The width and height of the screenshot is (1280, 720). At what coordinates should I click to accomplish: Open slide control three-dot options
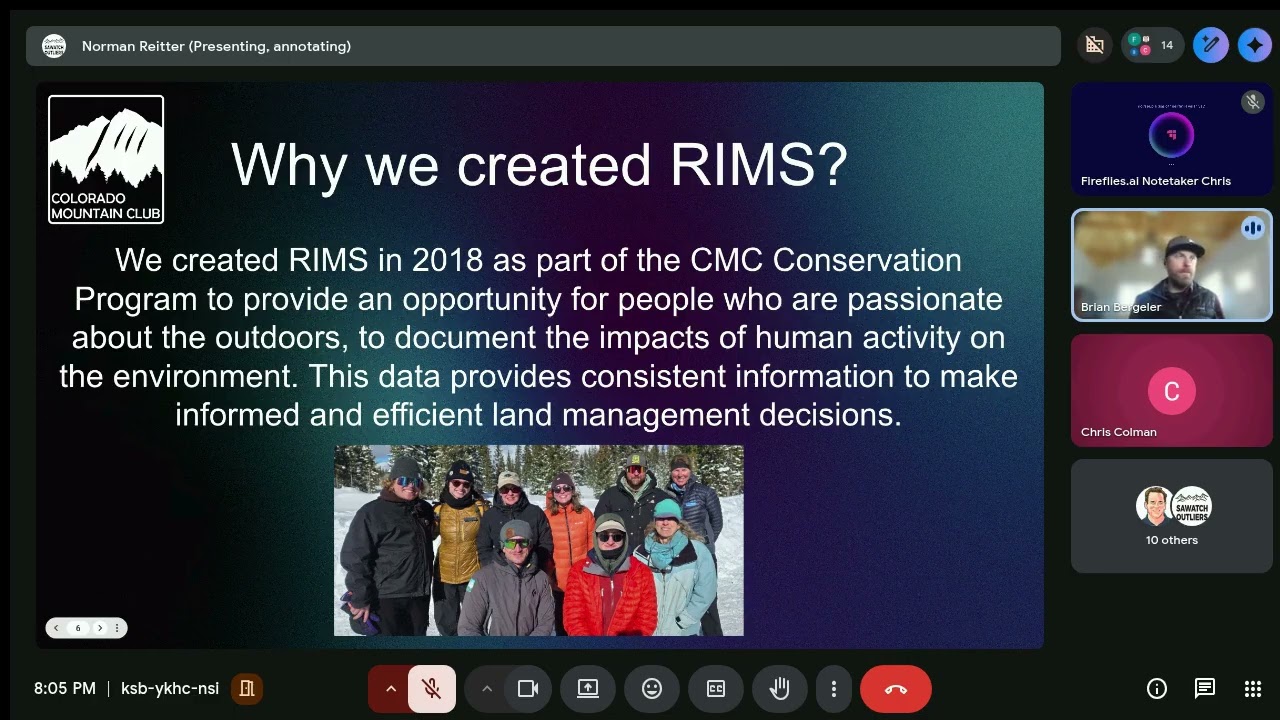117,628
